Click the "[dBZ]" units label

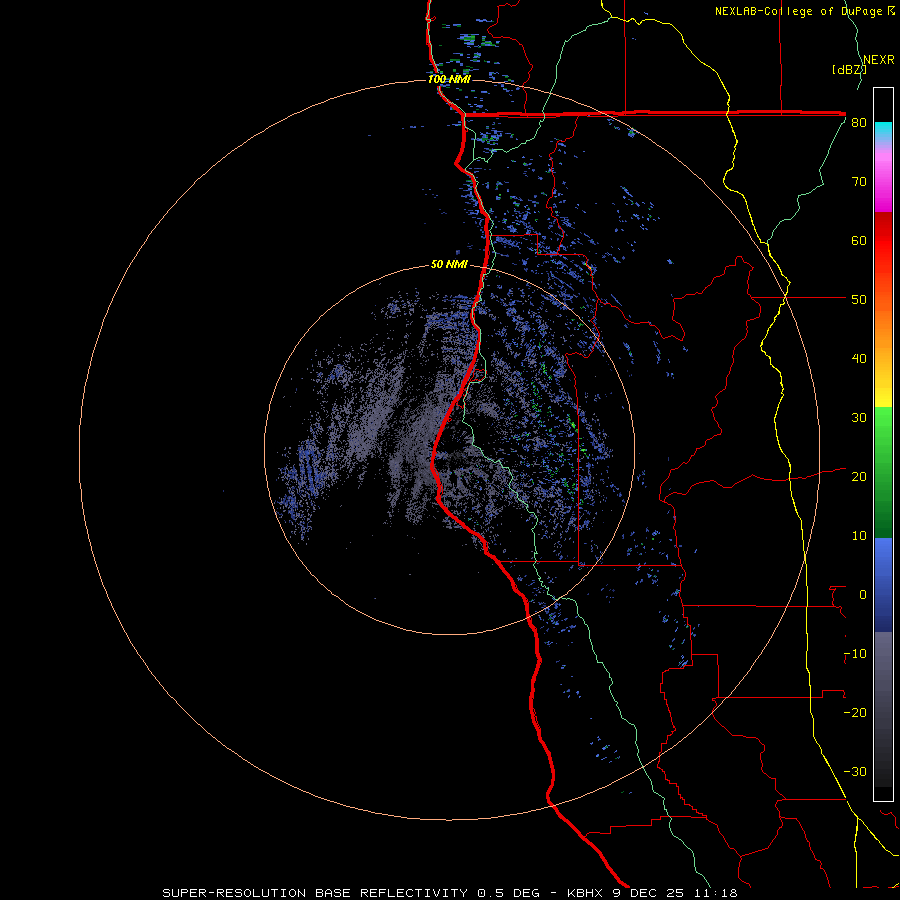(849, 70)
